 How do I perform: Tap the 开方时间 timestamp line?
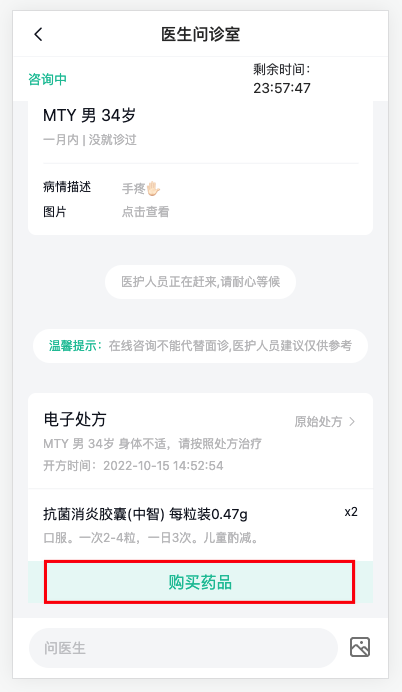(x=133, y=466)
